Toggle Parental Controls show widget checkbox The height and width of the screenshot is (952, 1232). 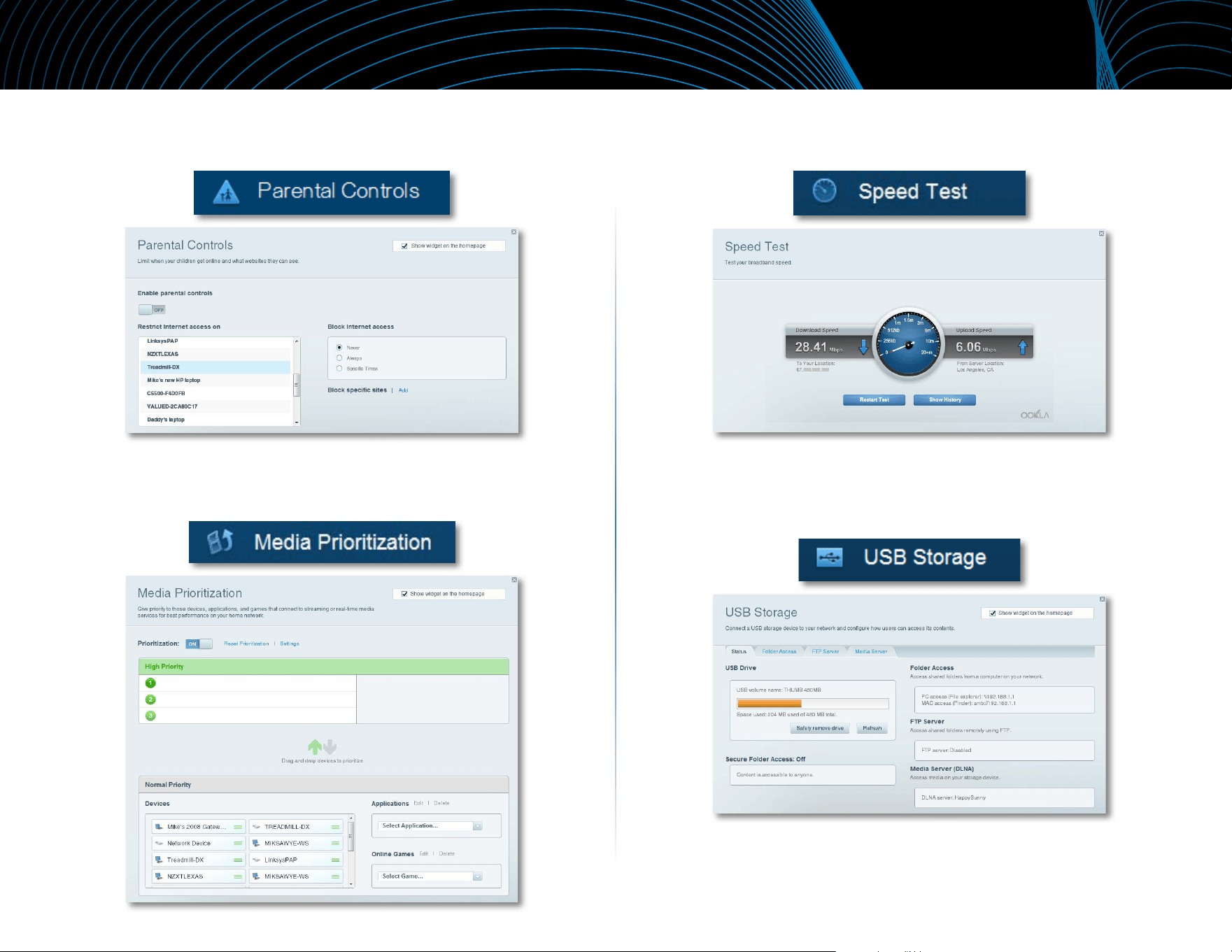coord(404,246)
